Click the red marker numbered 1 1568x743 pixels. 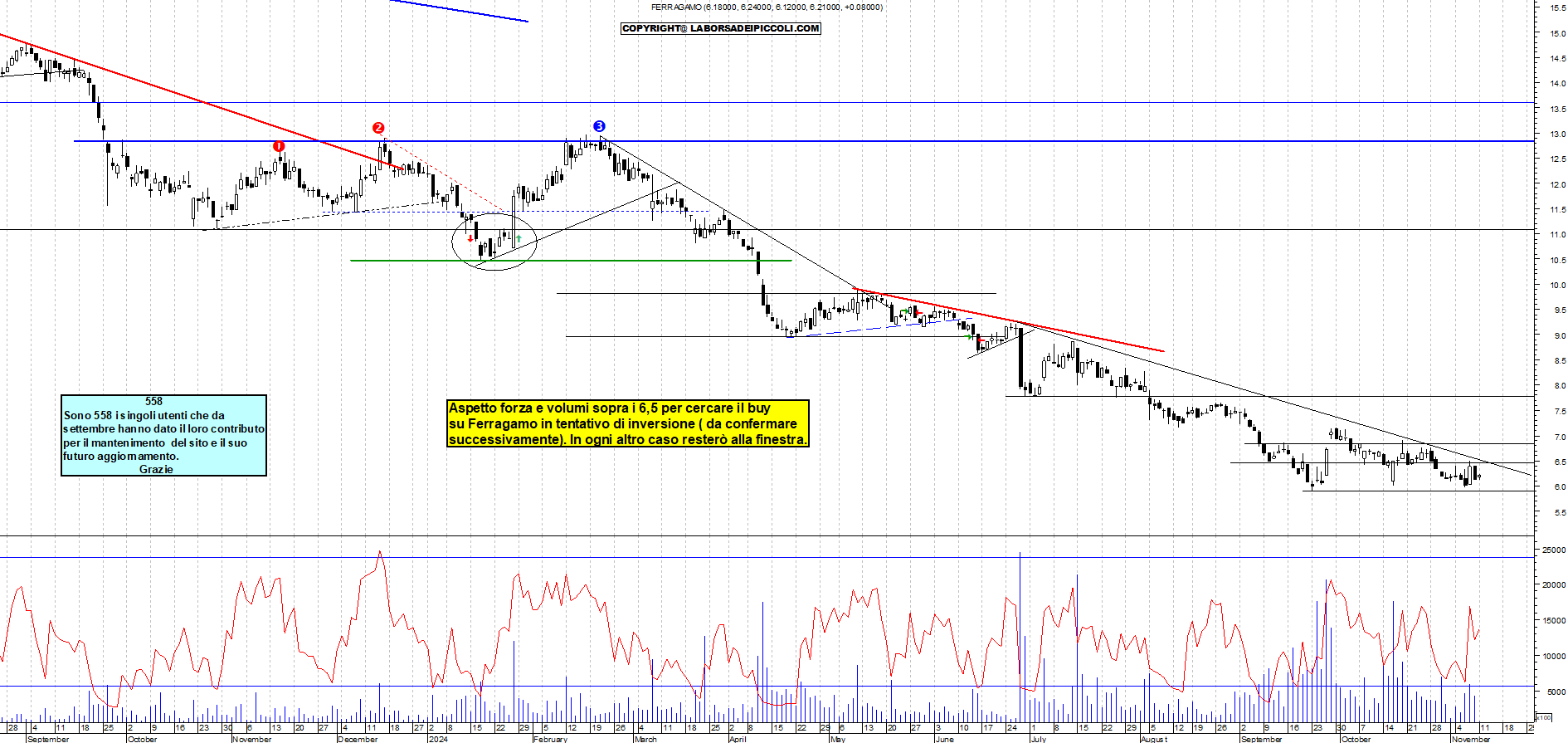click(x=279, y=146)
